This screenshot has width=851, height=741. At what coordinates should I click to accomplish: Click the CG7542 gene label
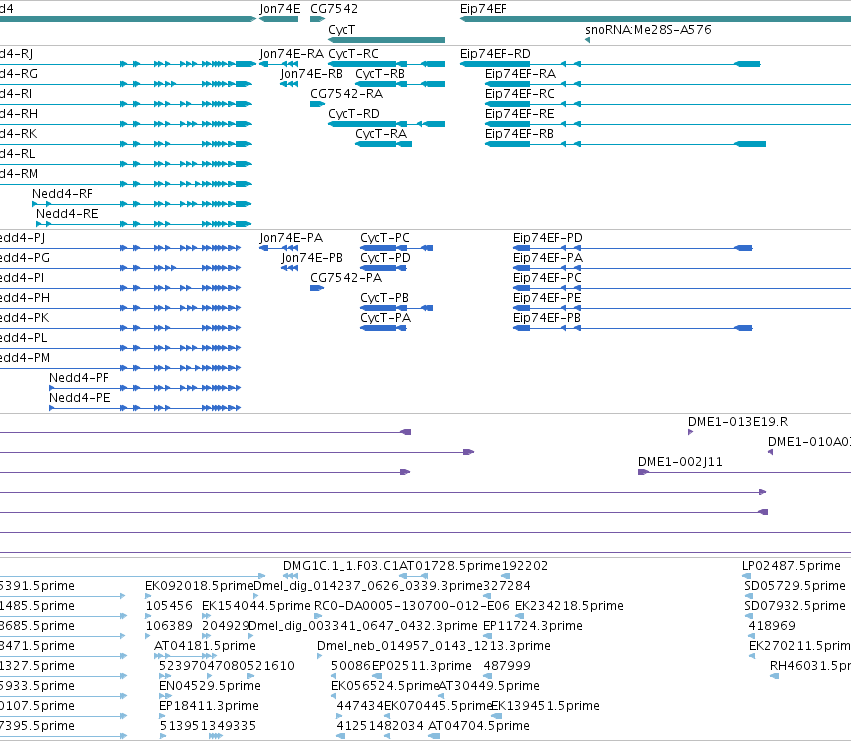[x=334, y=9]
